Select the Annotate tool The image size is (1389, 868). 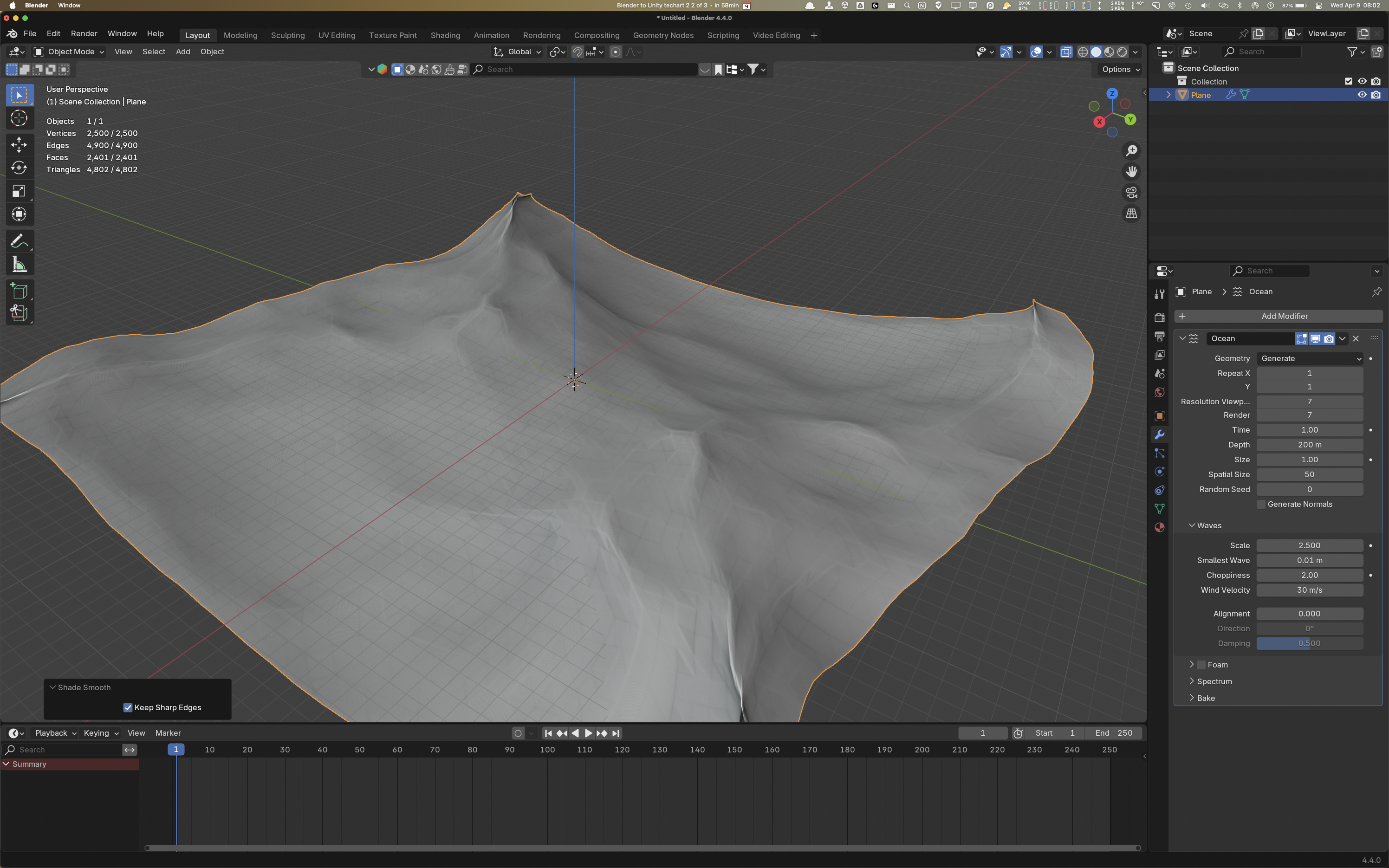point(19,241)
